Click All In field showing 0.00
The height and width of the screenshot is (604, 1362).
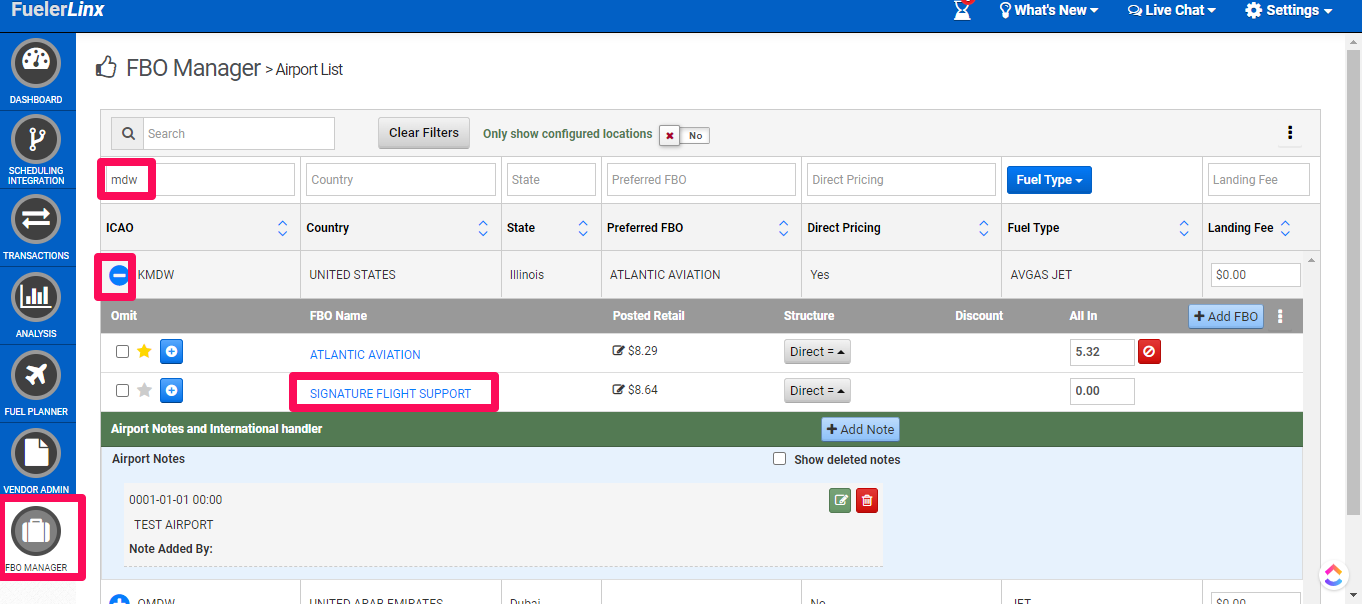1102,391
